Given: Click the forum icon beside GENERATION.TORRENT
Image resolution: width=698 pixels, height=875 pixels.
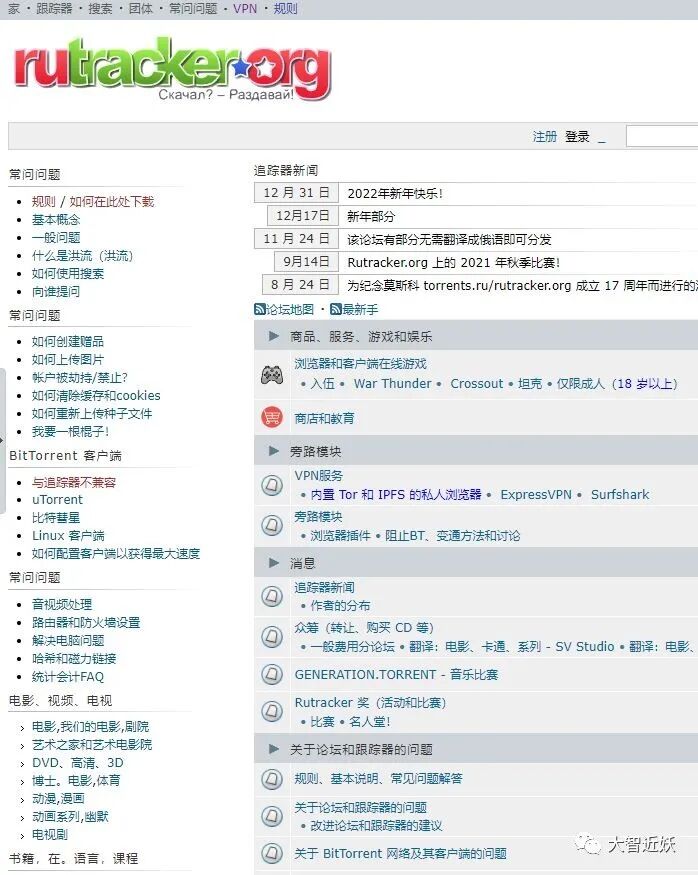Looking at the screenshot, I should click(272, 674).
